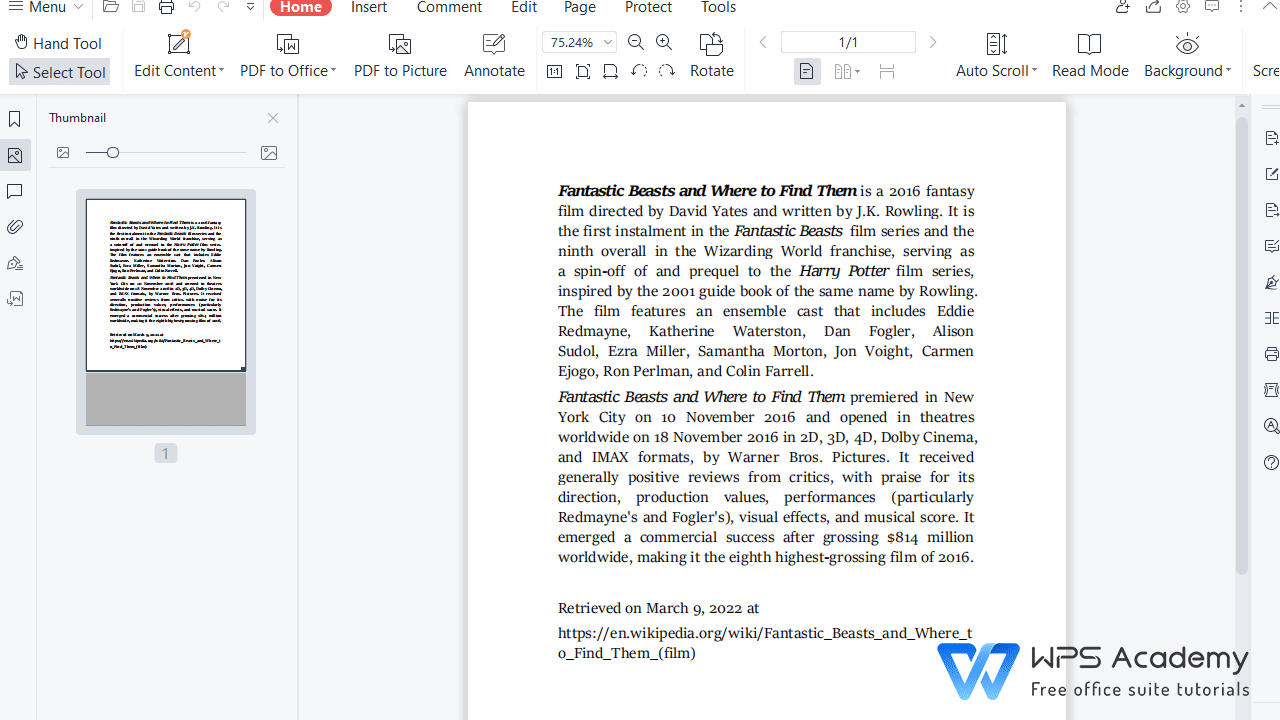The height and width of the screenshot is (720, 1280).
Task: Click the Zoom Out magnifier icon
Action: [x=636, y=42]
